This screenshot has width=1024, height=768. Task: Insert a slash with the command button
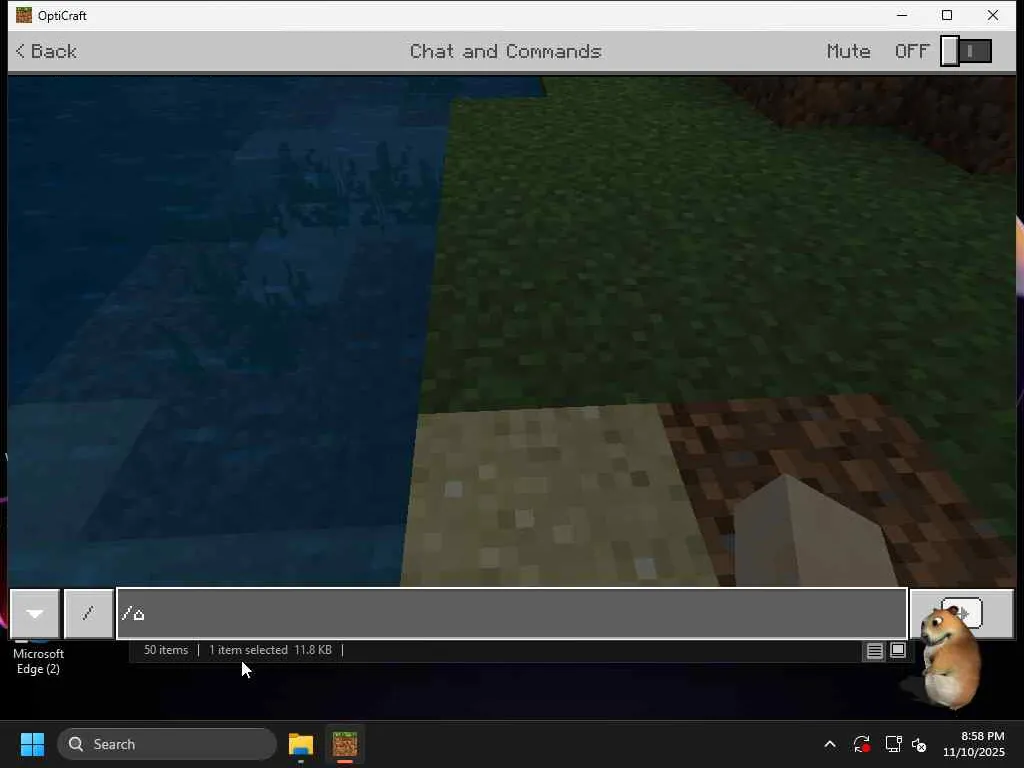click(88, 613)
